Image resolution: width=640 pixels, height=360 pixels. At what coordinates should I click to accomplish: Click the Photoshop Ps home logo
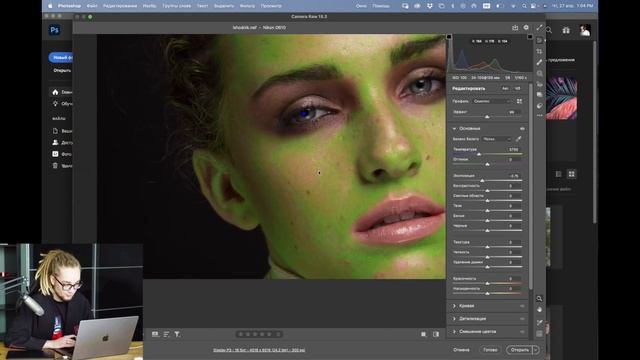click(54, 30)
